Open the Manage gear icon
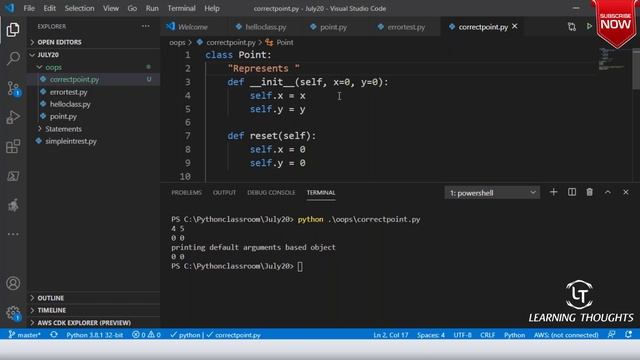640x360 pixels. point(13,313)
